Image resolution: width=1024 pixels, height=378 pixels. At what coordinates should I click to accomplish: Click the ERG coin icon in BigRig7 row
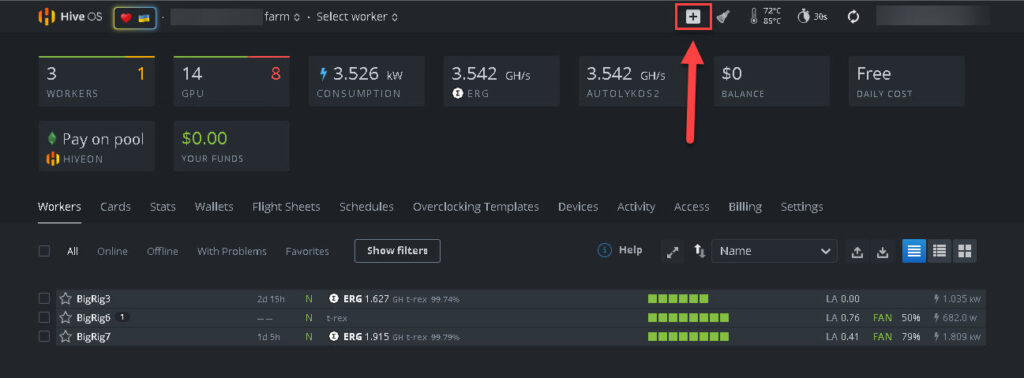pos(334,337)
